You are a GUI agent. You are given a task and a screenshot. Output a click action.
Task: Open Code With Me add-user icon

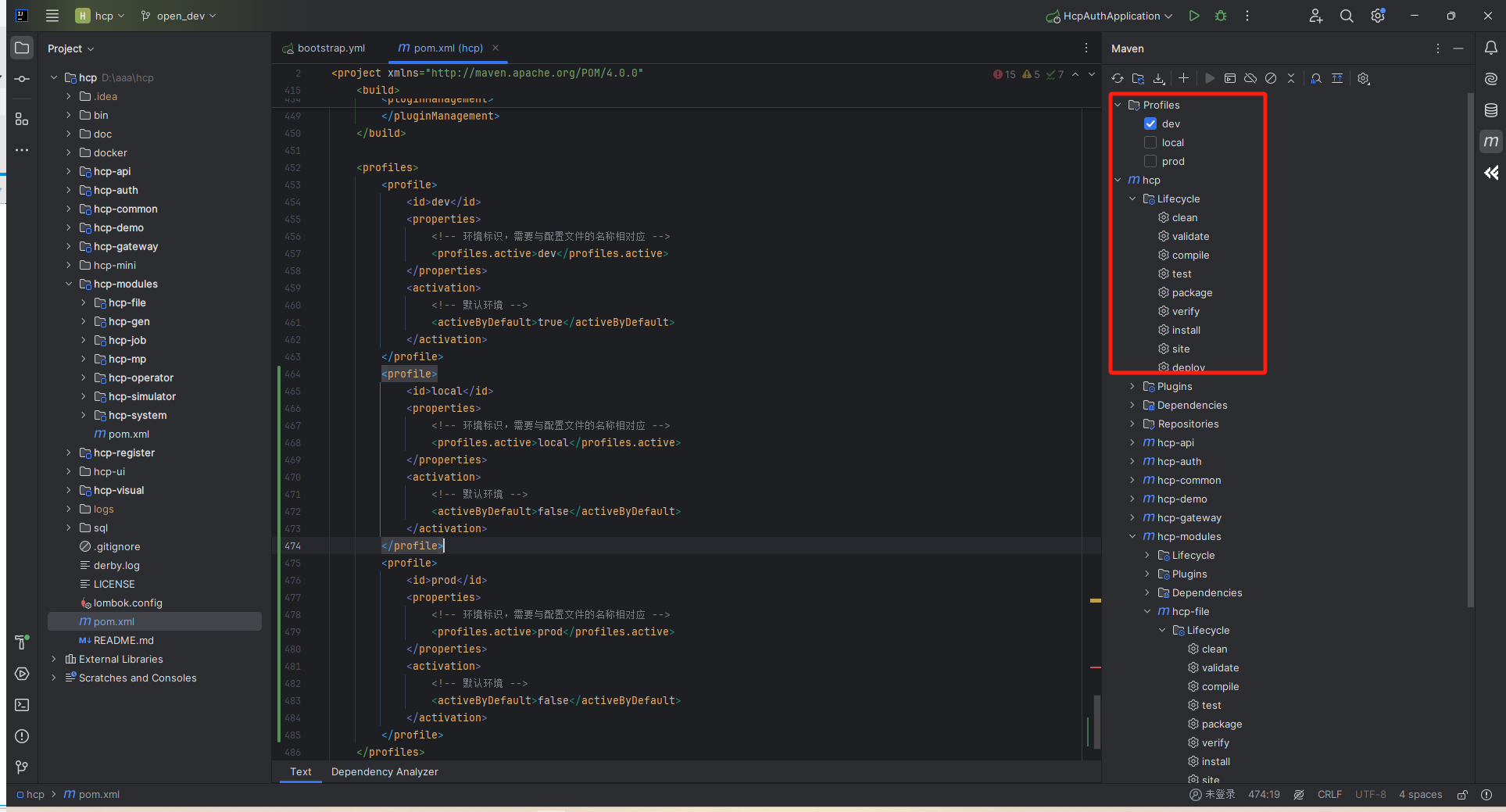(1316, 16)
